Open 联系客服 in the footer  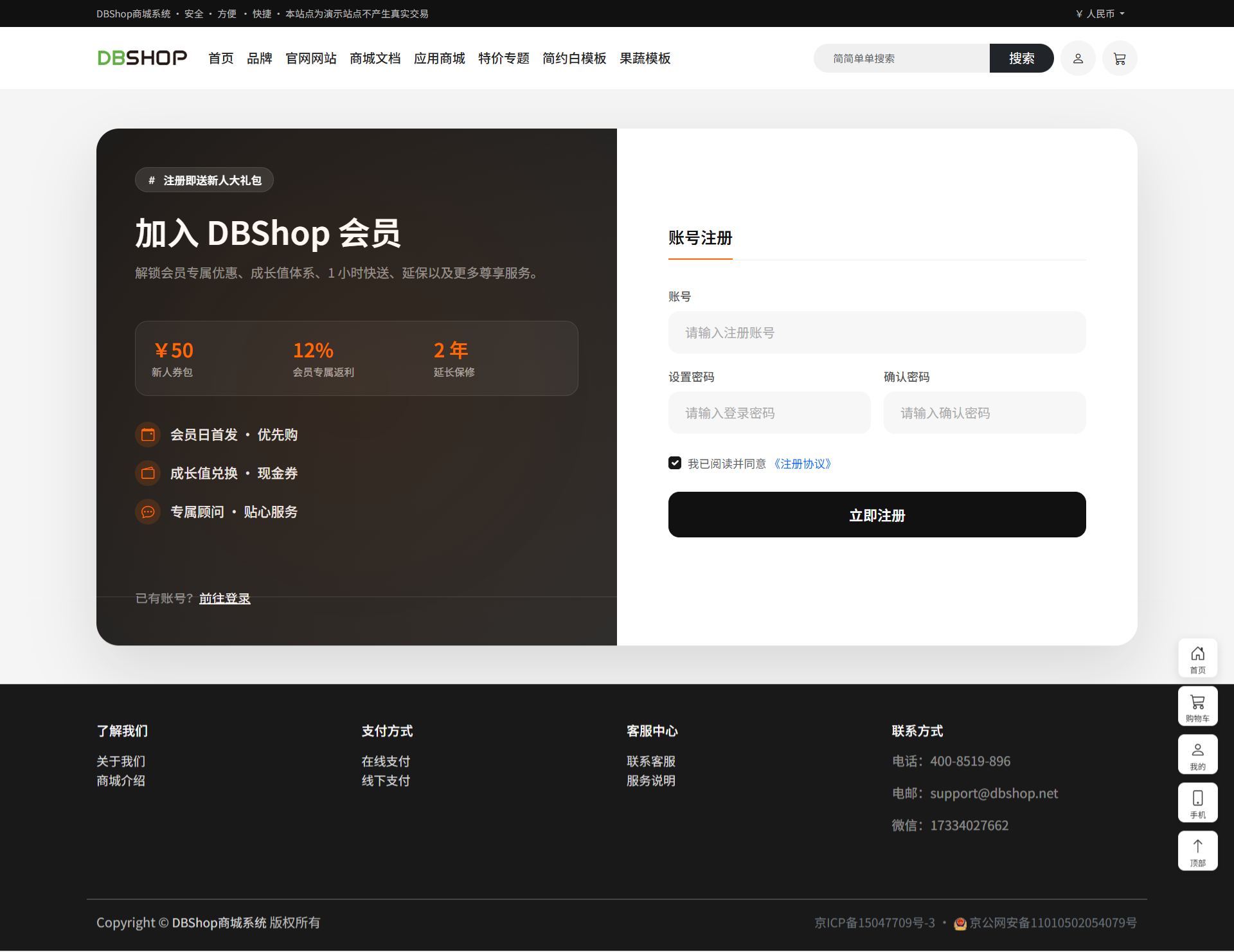650,762
